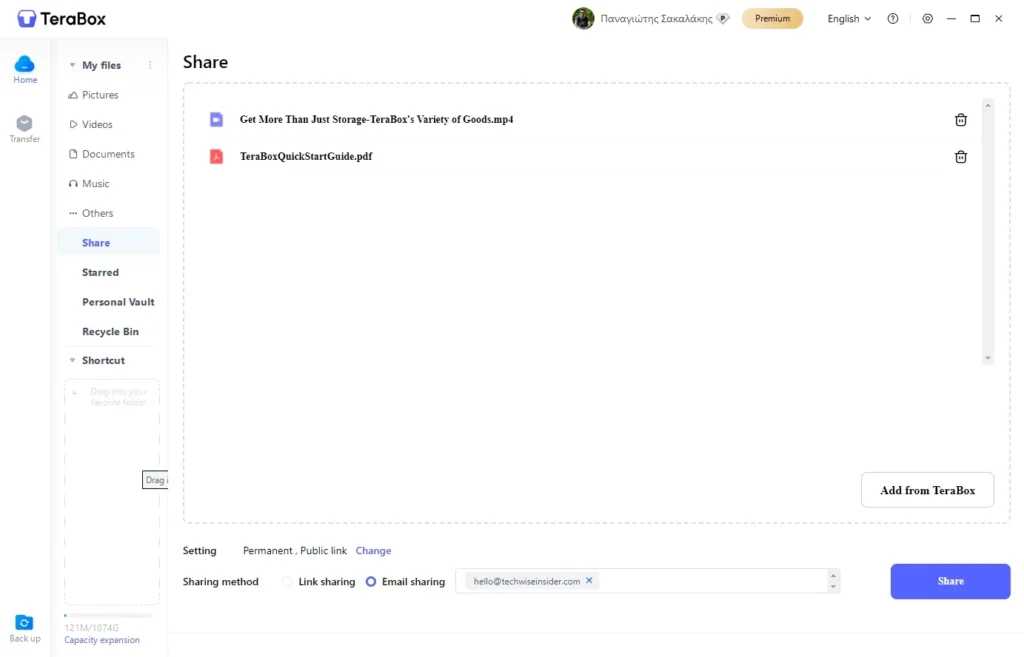Open the Home cloud icon
The width and height of the screenshot is (1024, 657).
[x=24, y=66]
